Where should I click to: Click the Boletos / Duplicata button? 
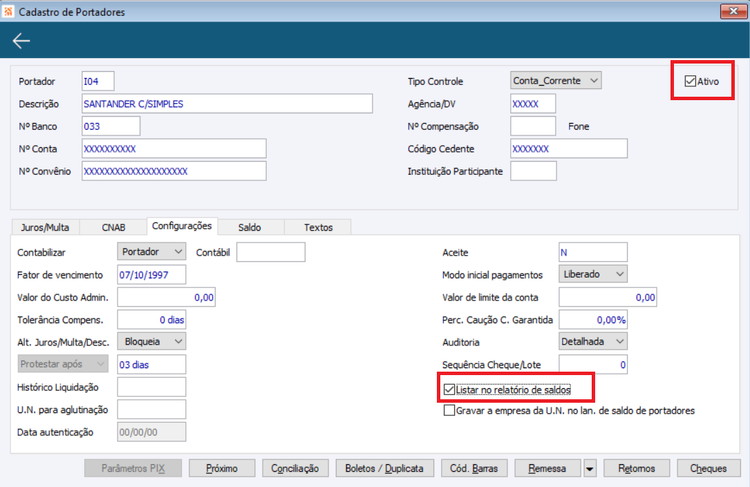point(385,468)
